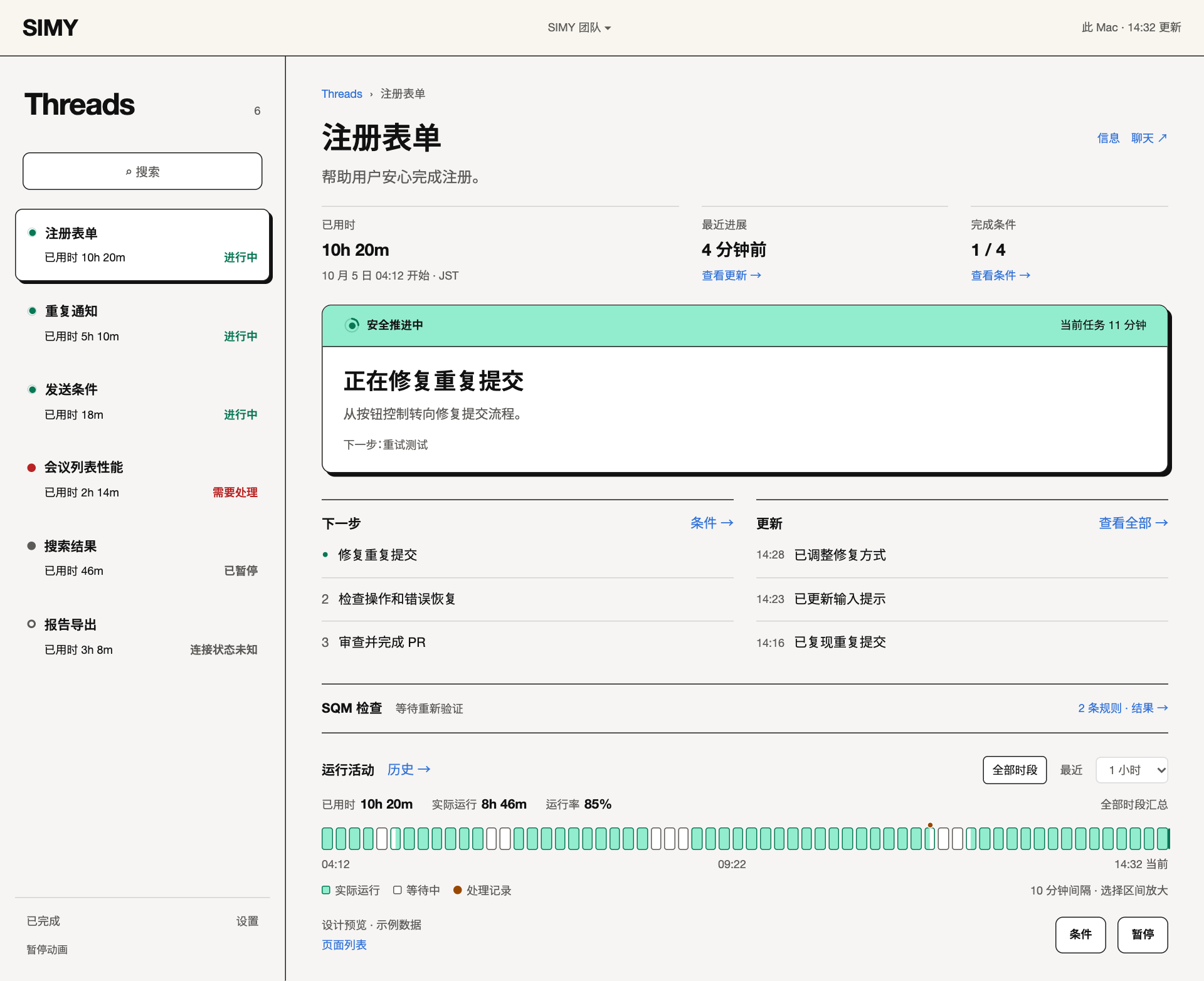Click the last activity bar at 14:32

pyautogui.click(x=1163, y=839)
